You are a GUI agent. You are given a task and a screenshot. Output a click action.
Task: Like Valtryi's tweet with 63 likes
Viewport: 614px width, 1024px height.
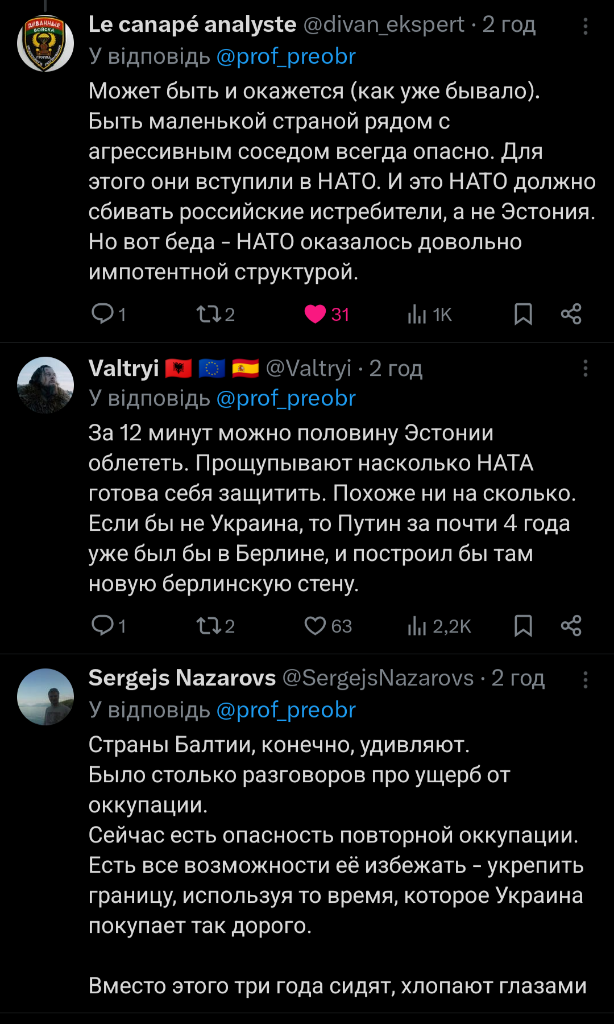[x=316, y=626]
